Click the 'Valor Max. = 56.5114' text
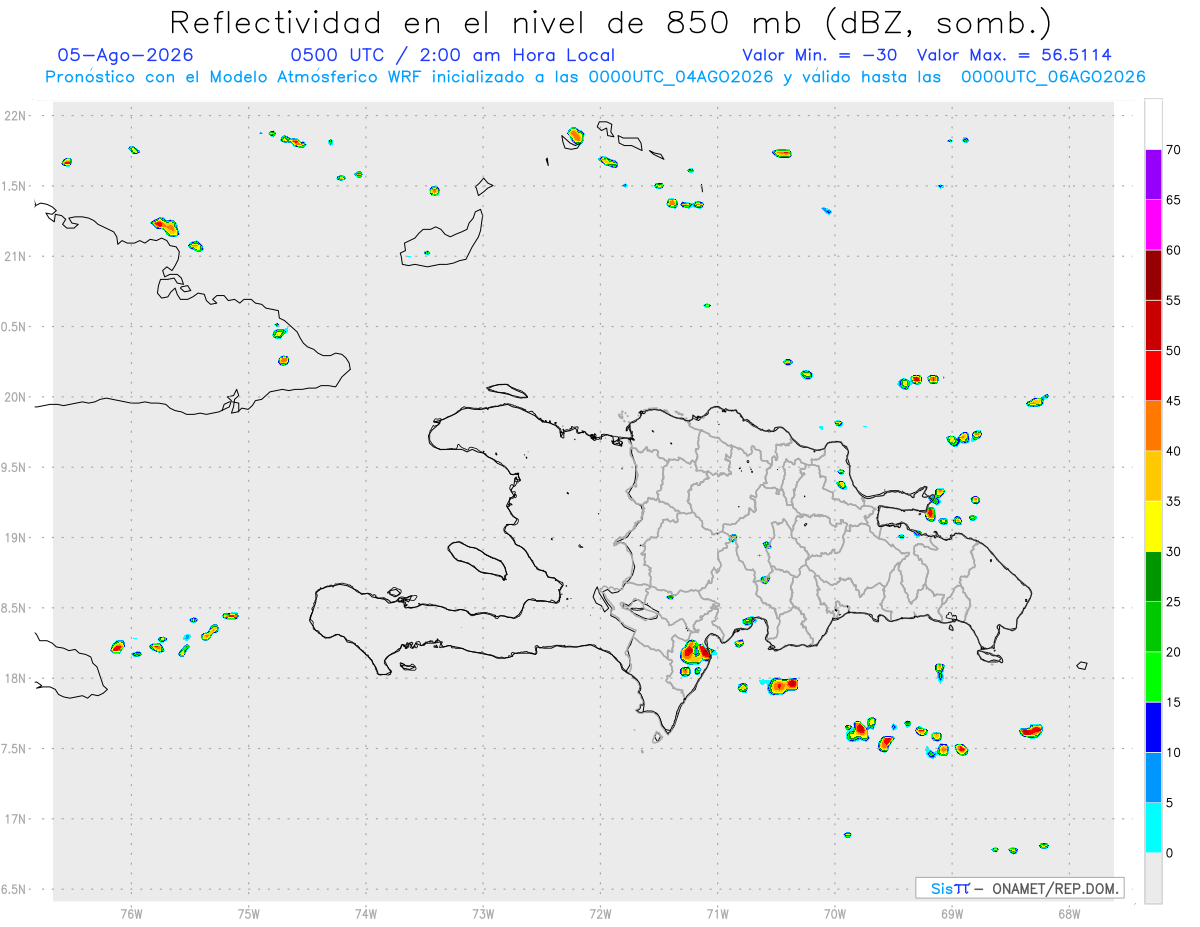Image resolution: width=1200 pixels, height=927 pixels. [x=1014, y=55]
